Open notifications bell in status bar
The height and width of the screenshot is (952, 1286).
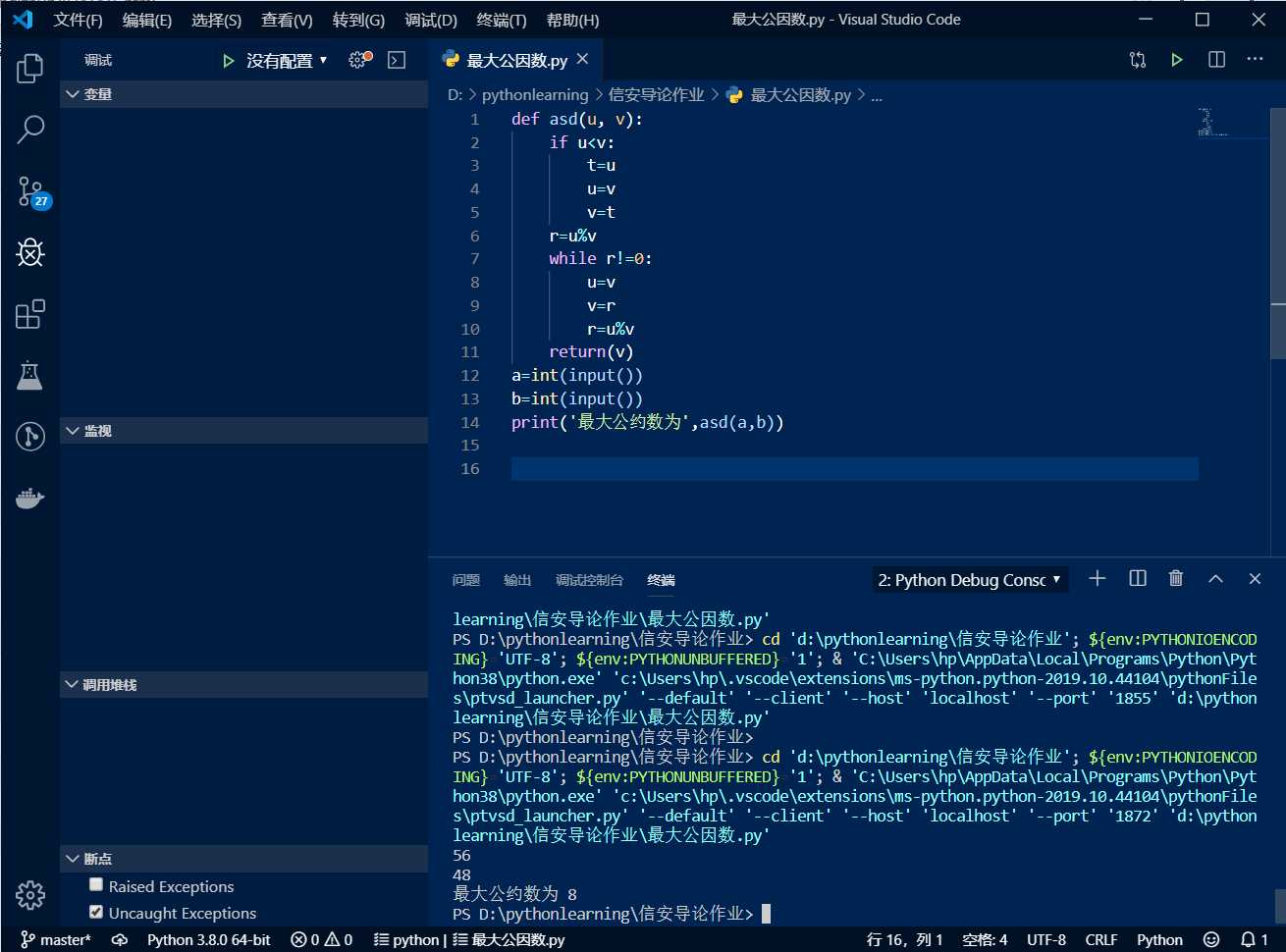(1254, 939)
